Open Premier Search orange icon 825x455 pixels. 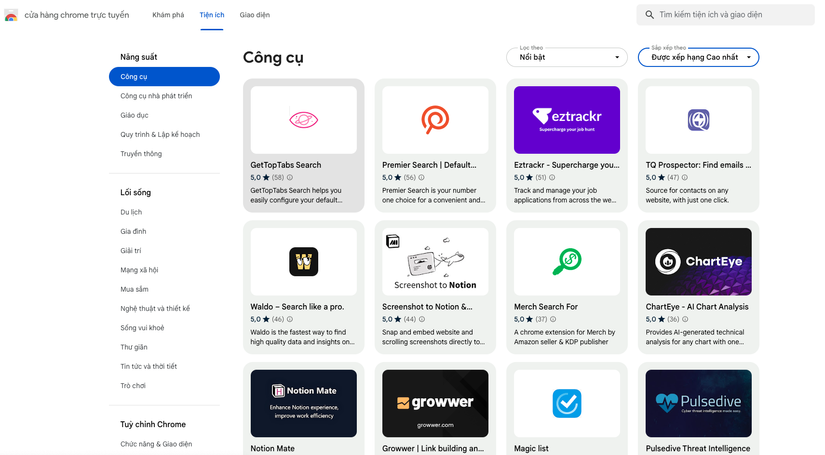click(x=435, y=120)
